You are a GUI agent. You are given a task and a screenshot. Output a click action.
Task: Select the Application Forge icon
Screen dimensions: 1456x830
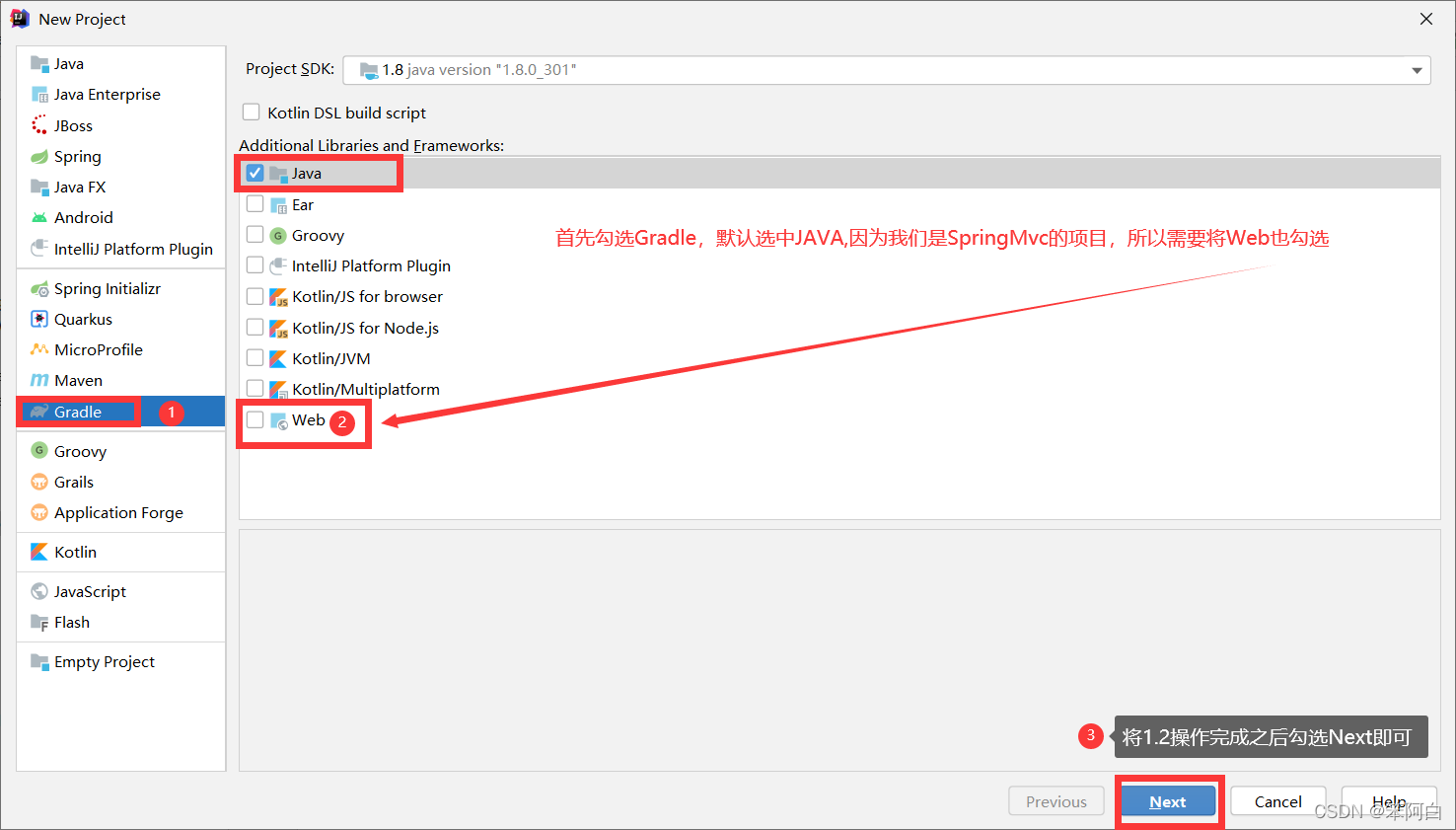coord(39,512)
